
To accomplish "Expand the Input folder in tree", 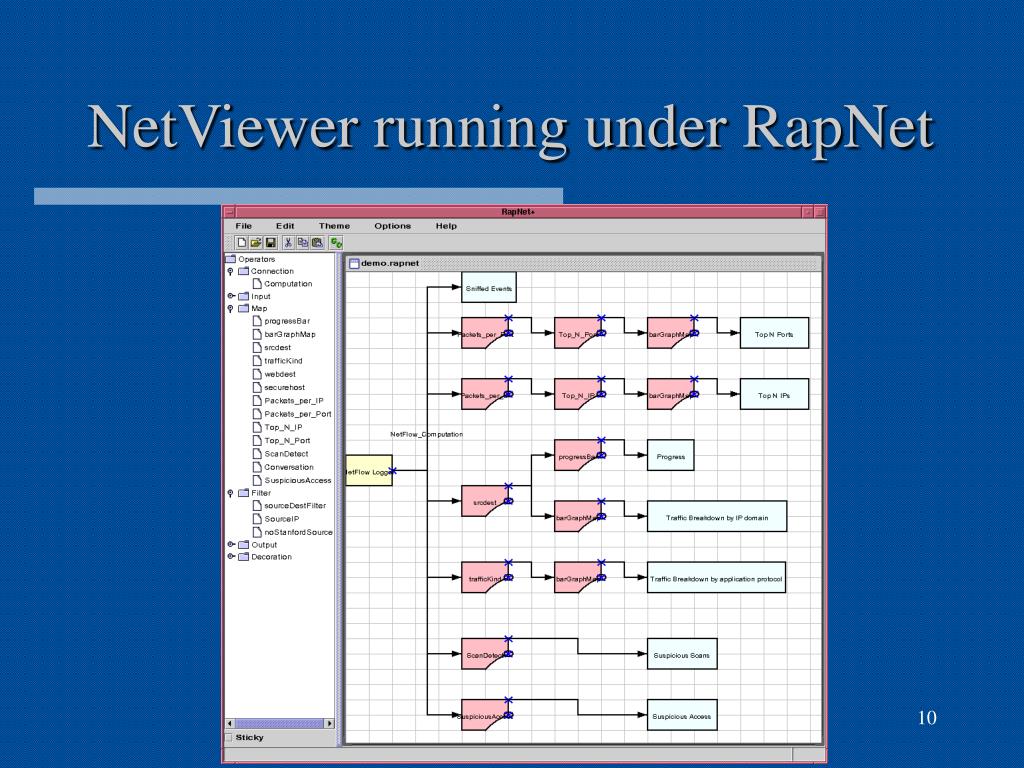I will (x=230, y=296).
